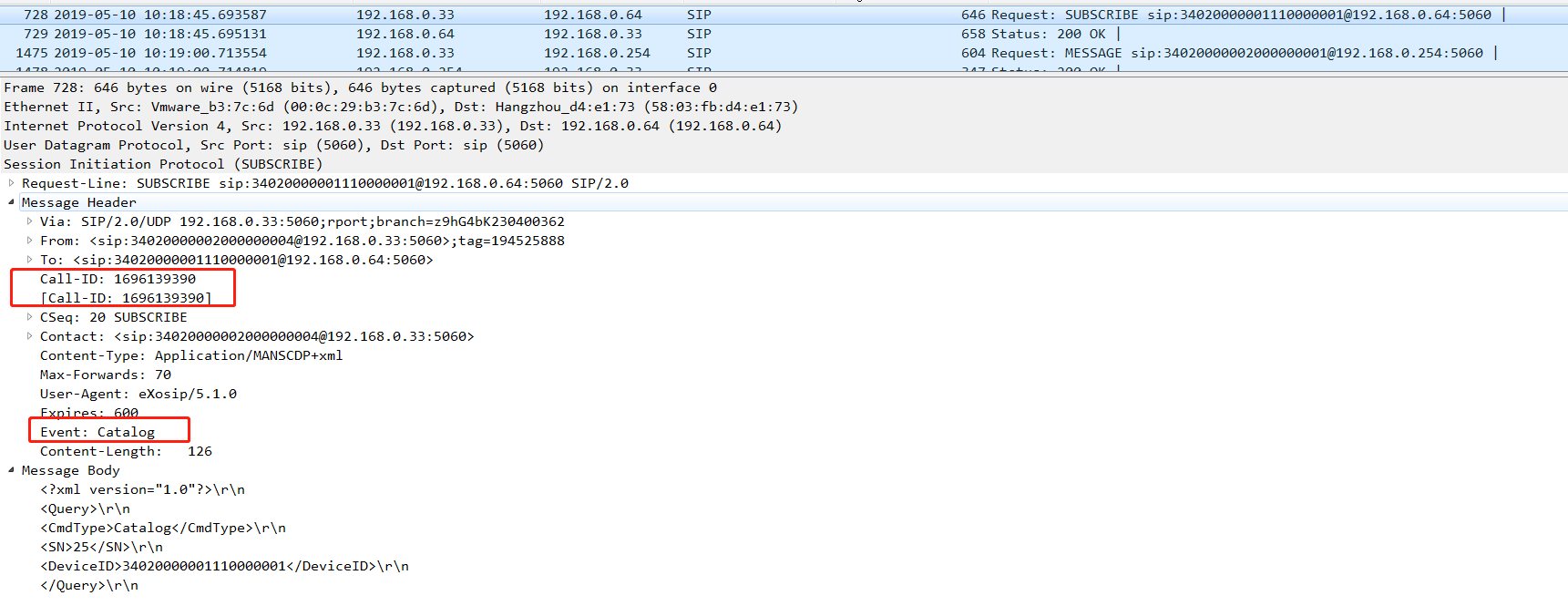Select the User-Agent: eXosip/5.1.0 field
Screen dimensions: 1568x606
[x=138, y=394]
